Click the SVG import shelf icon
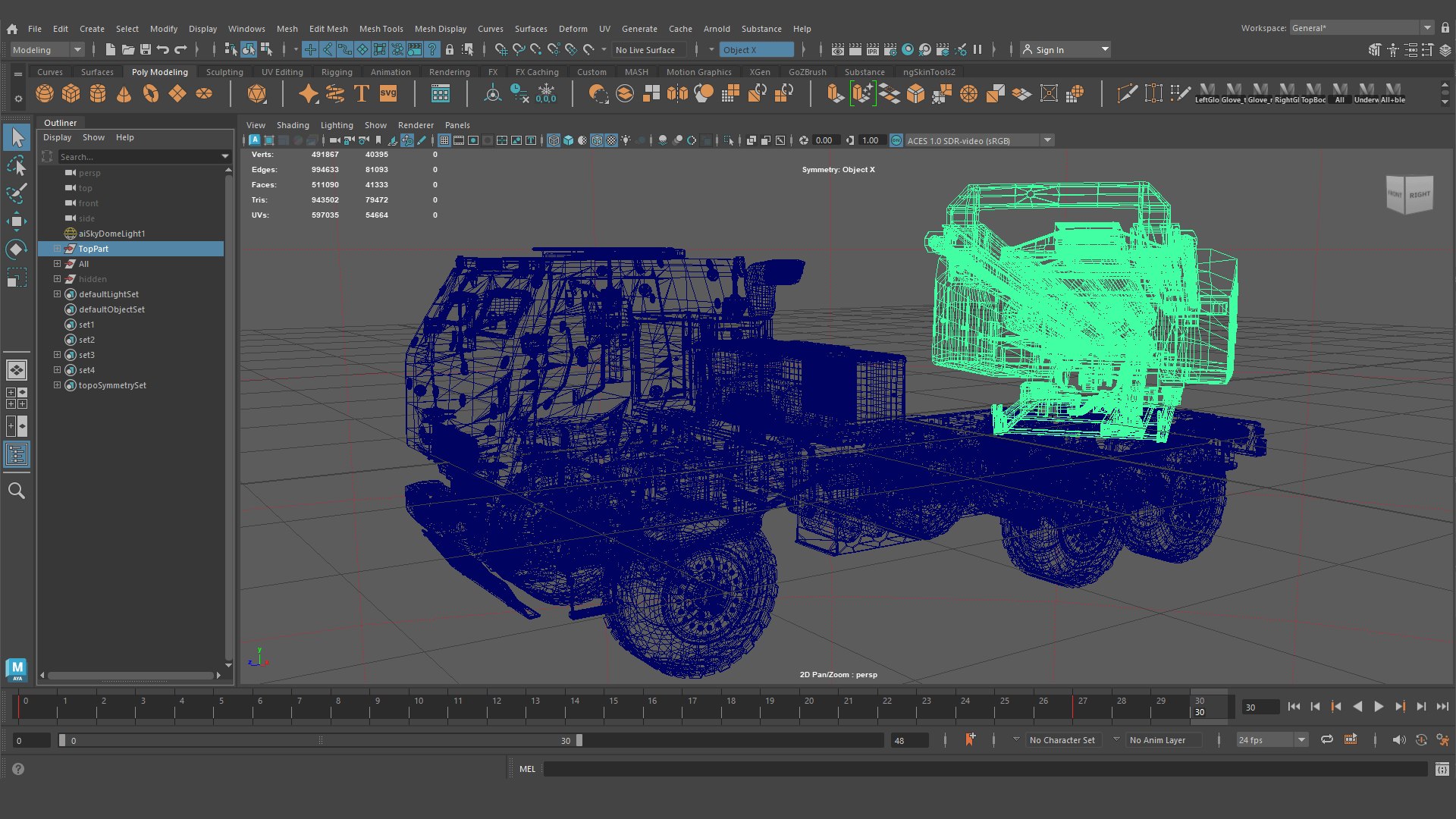This screenshot has width=1456, height=819. pyautogui.click(x=388, y=93)
